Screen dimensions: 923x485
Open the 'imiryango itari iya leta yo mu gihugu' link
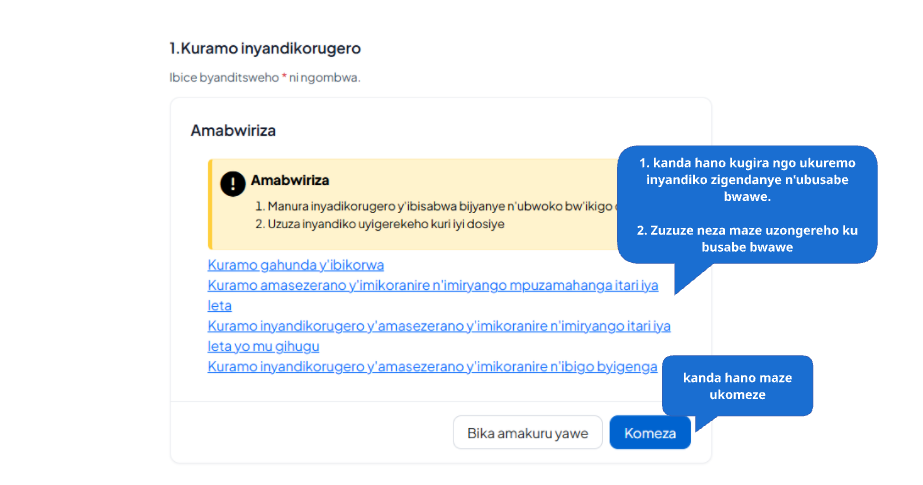click(439, 326)
